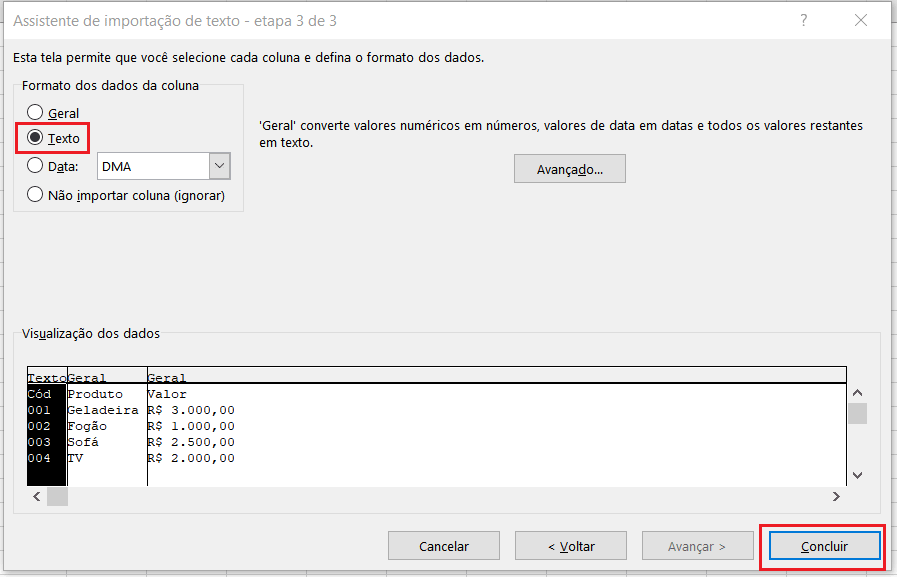Viewport: 897px width, 577px height.
Task: Click the horizontal scrollbar thumb in preview
Action: coord(57,496)
